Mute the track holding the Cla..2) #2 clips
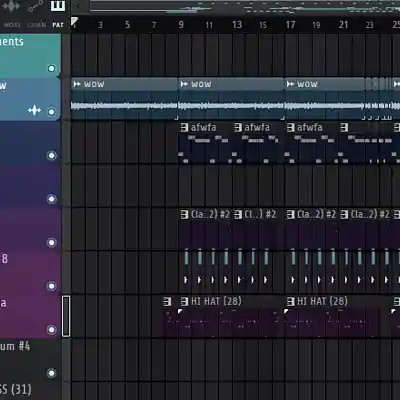 coord(51,242)
